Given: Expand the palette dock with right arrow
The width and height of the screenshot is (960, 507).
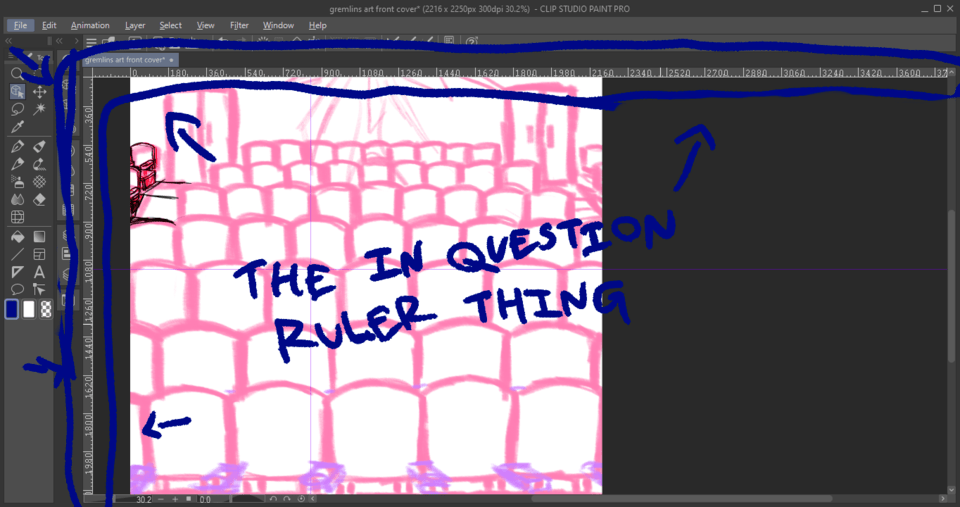Looking at the screenshot, I should coord(76,41).
